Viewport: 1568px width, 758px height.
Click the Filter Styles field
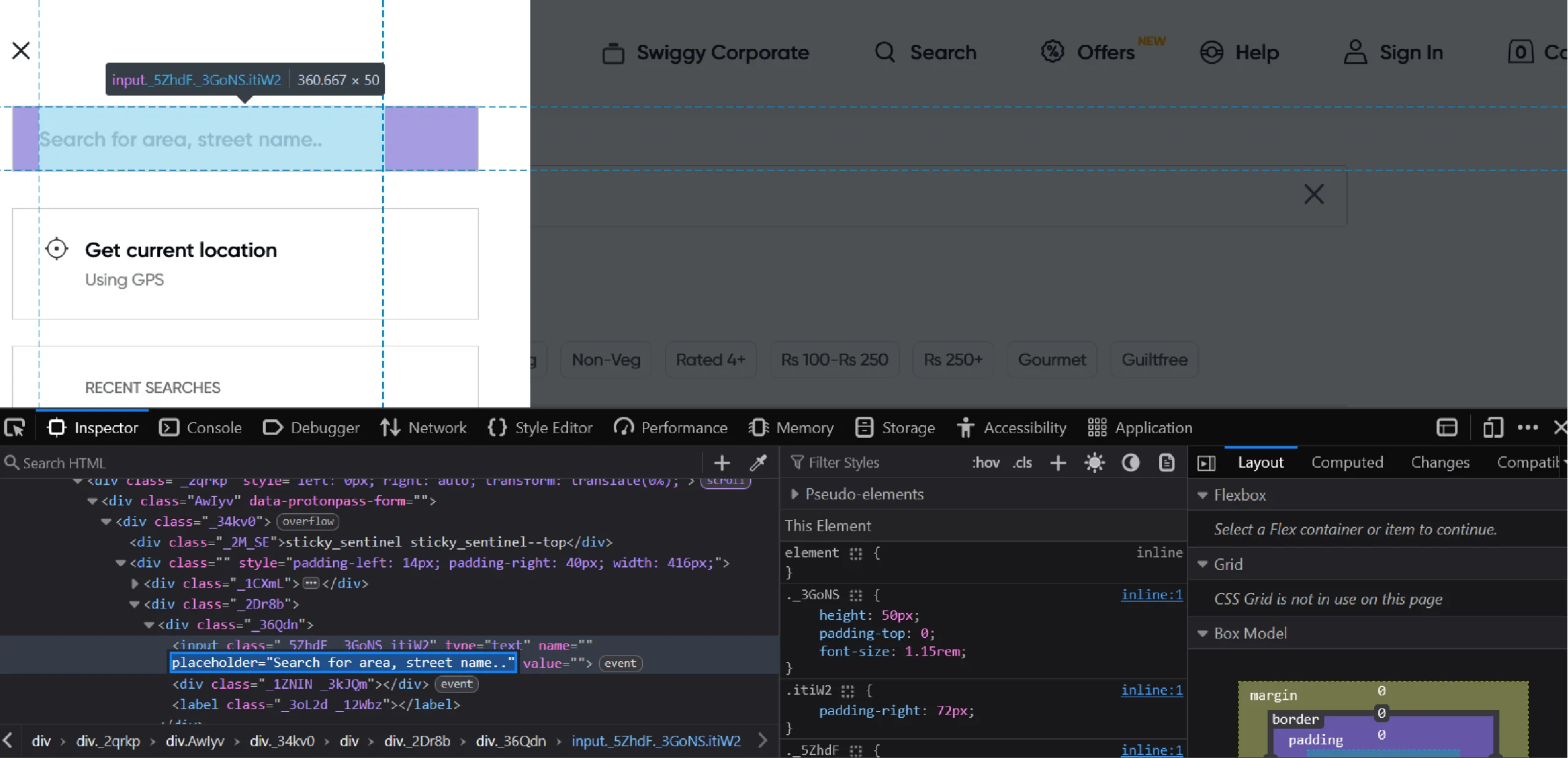(x=873, y=462)
